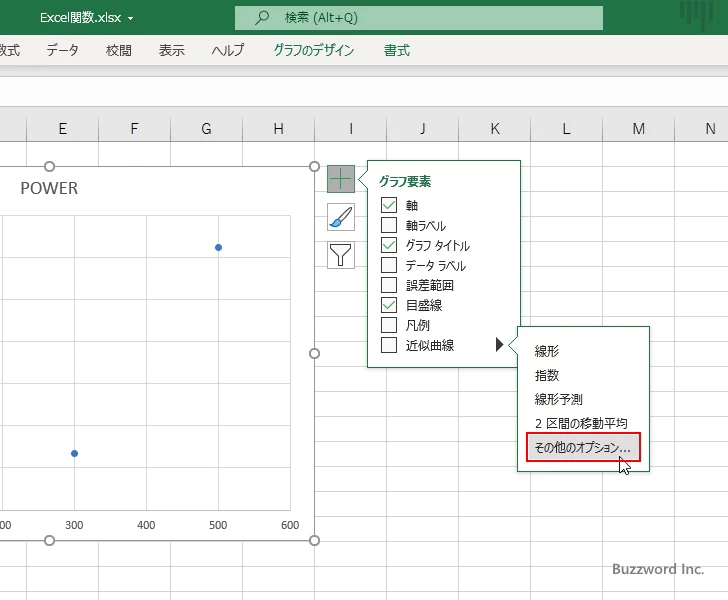This screenshot has height=600, width=728.
Task: Toggle the 目盛線 checkbox
Action: [389, 305]
